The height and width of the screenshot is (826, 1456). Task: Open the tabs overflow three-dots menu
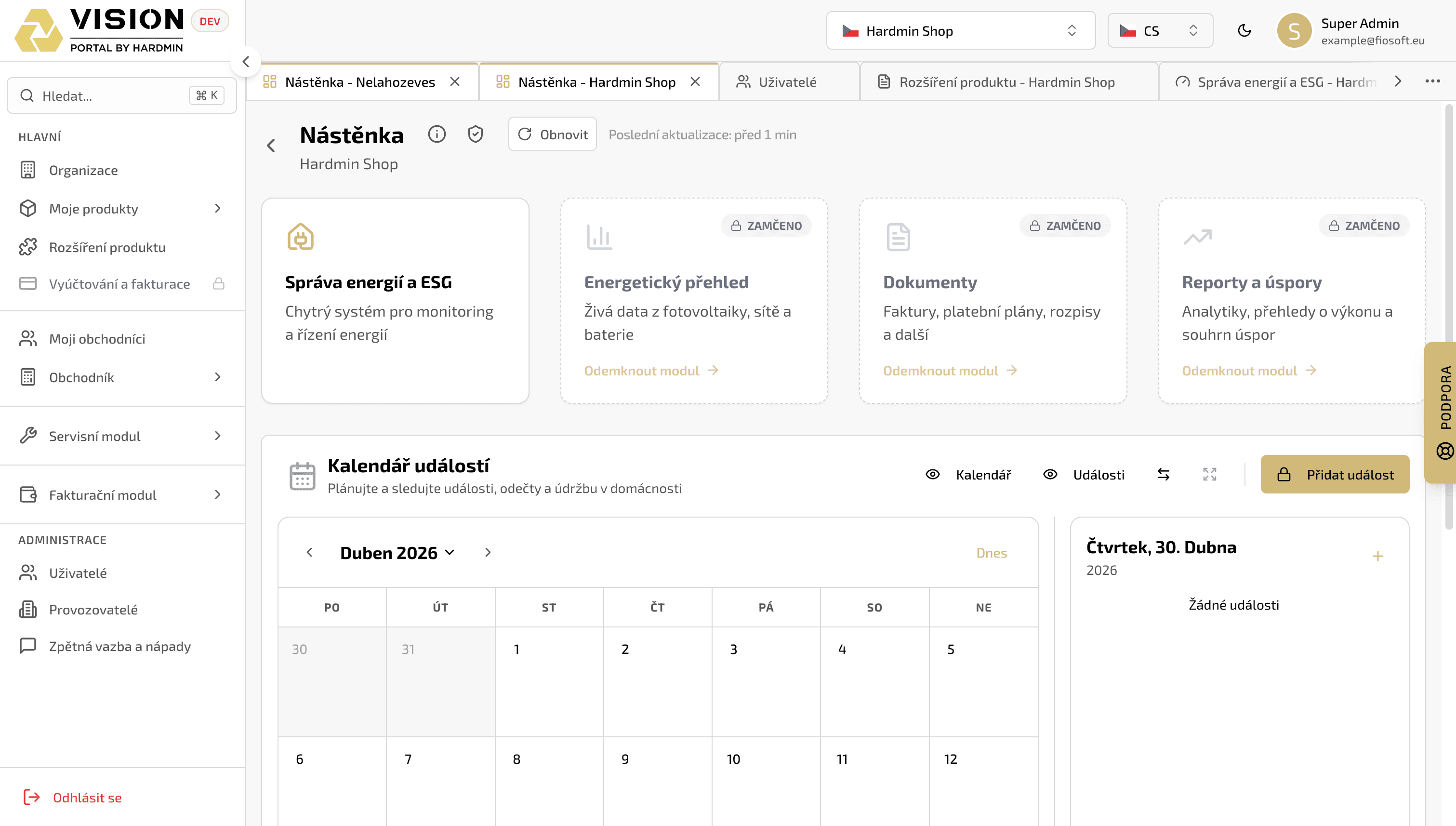coord(1432,82)
